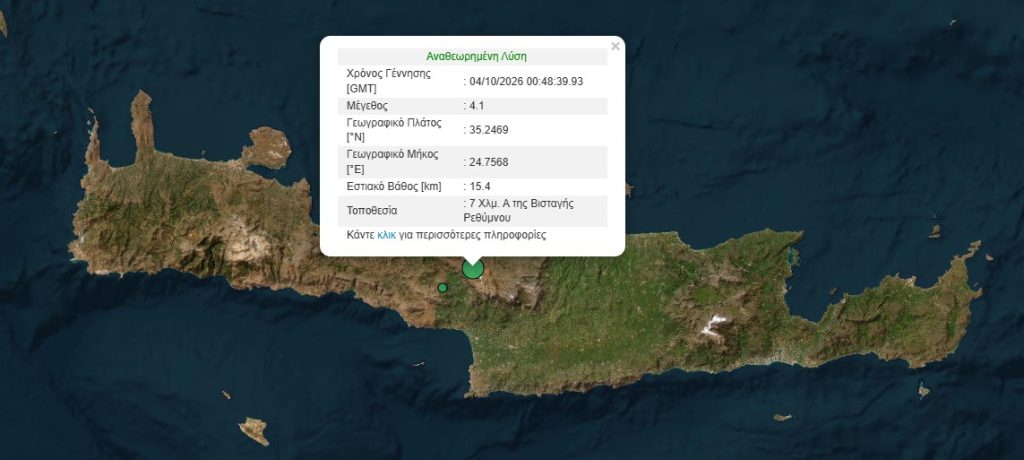Screen dimensions: 1024x460
Task: Click the Chrysi island south of eastern Crete
Action: click(782, 417)
